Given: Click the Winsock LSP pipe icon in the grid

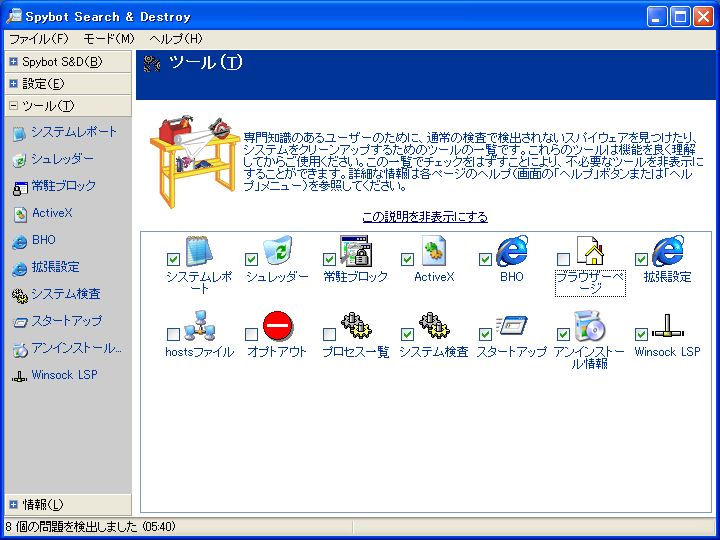Looking at the screenshot, I should pyautogui.click(x=668, y=326).
